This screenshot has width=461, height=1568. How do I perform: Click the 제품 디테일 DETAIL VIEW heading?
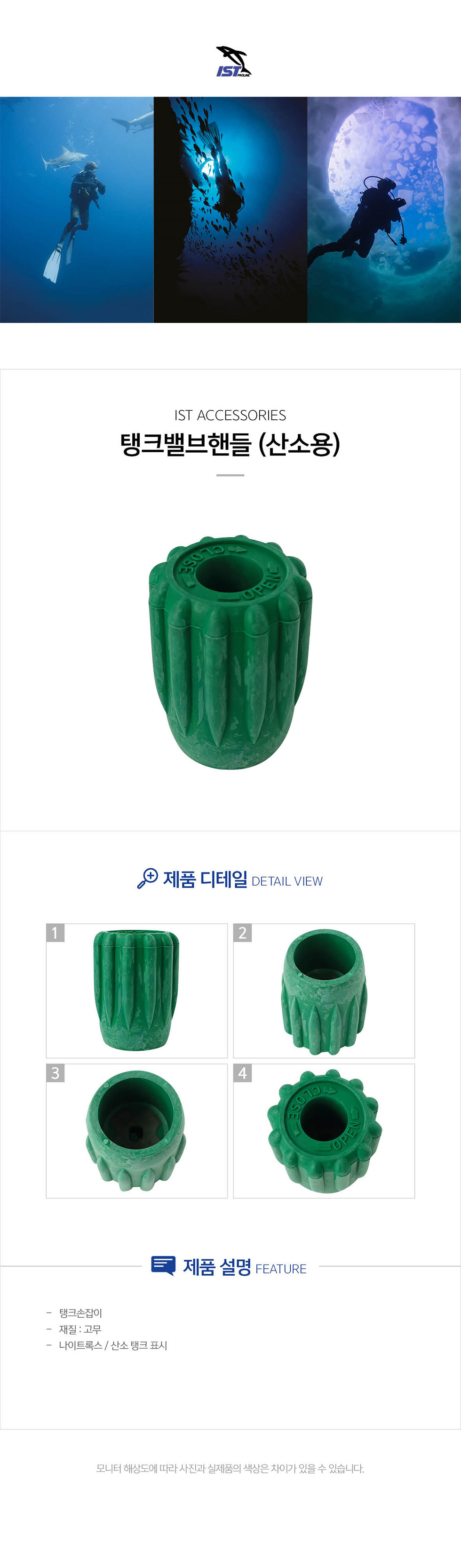[243, 880]
